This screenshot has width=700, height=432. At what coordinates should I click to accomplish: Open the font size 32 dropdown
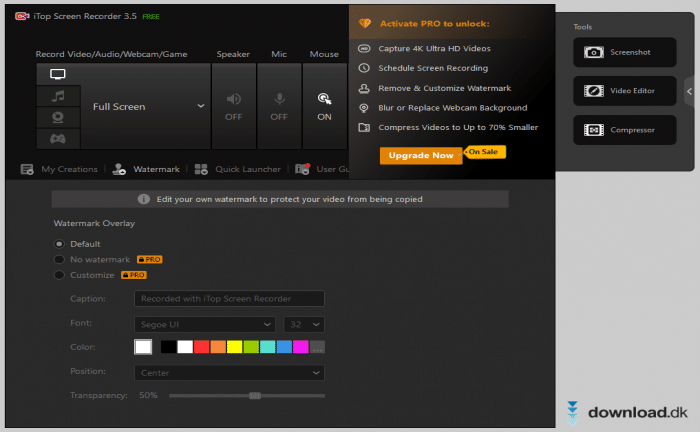[304, 324]
